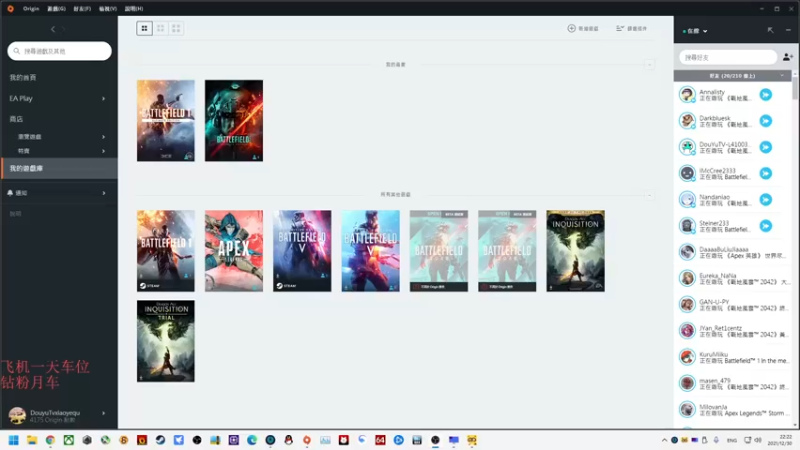Viewport: 800px width, 450px height.
Task: Click the friends list scrollbar
Action: coord(795,87)
